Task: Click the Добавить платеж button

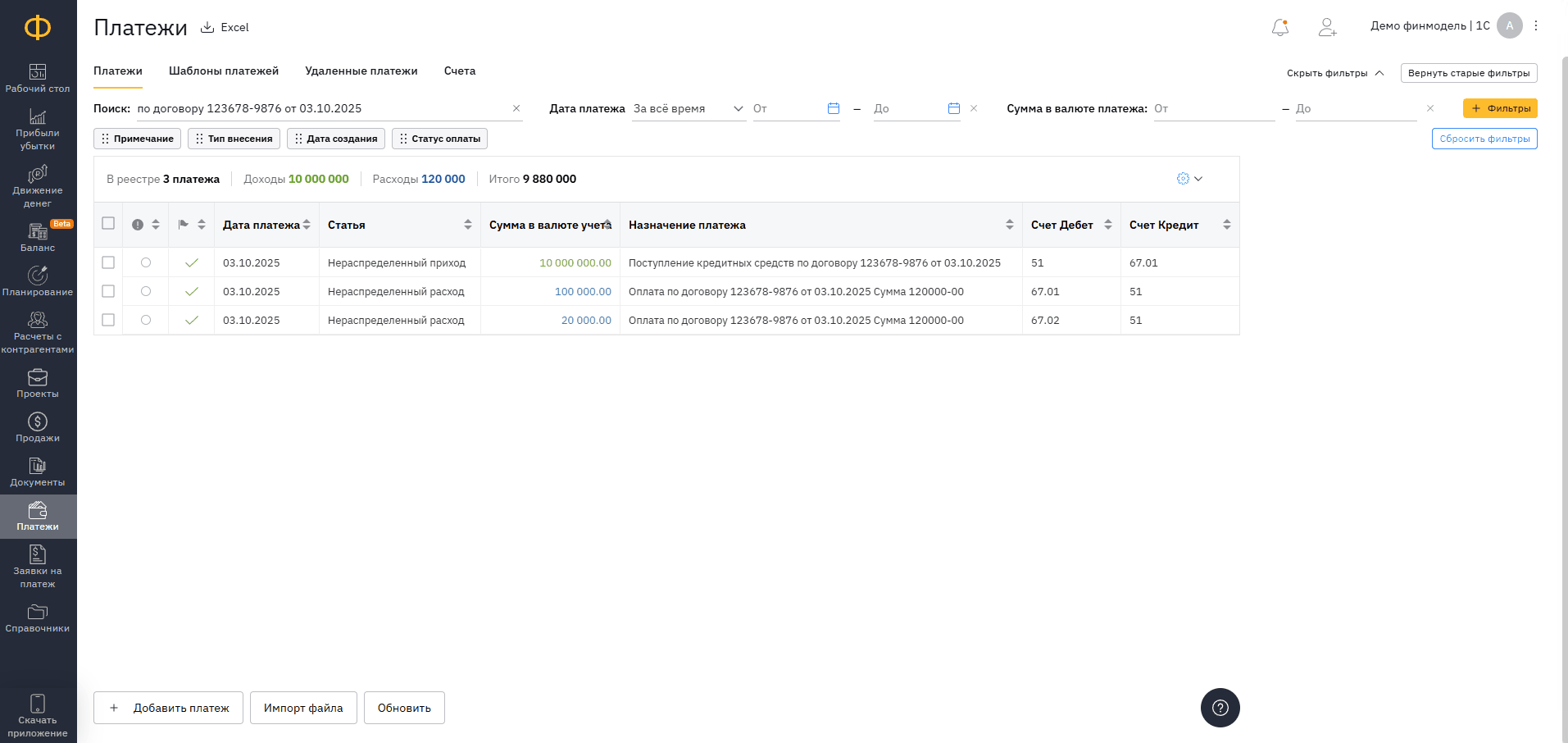Action: pyautogui.click(x=169, y=708)
